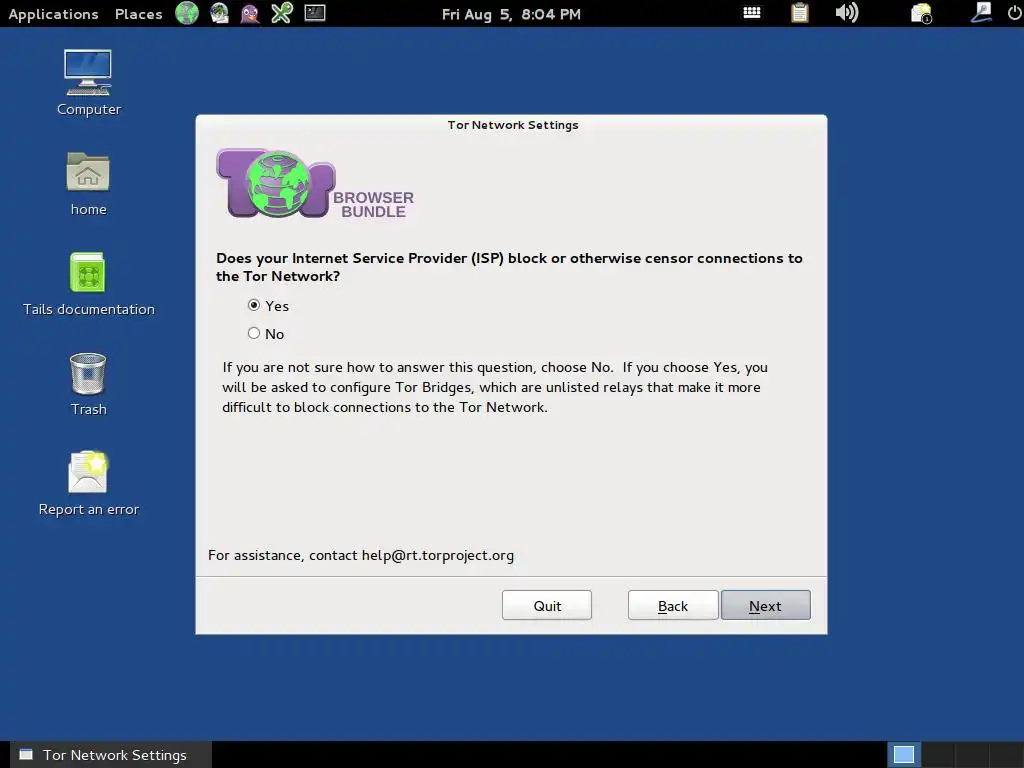Launch the Terminal icon in top panel
The width and height of the screenshot is (1024, 768).
315,13
